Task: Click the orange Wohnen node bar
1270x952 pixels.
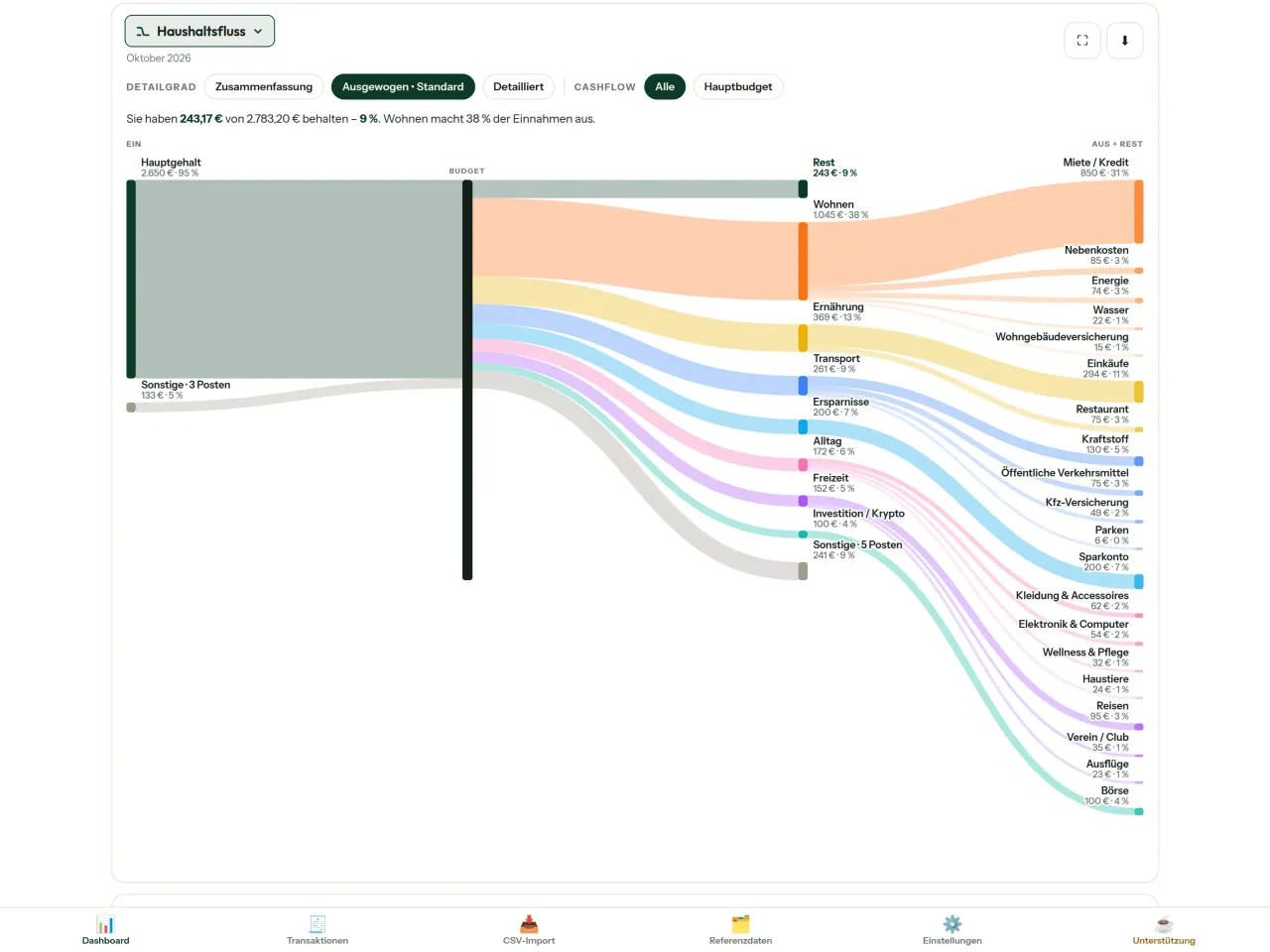Action: (x=803, y=261)
